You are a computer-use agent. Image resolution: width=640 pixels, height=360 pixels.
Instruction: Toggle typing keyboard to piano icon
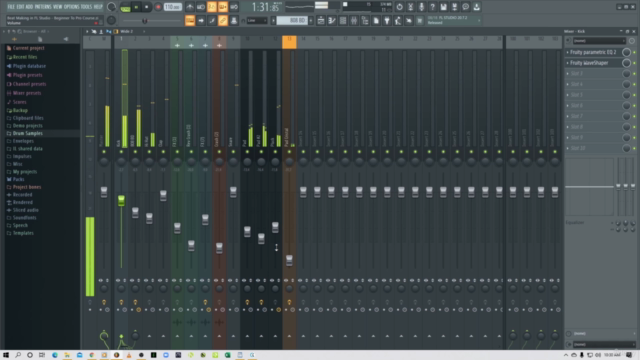click(190, 20)
